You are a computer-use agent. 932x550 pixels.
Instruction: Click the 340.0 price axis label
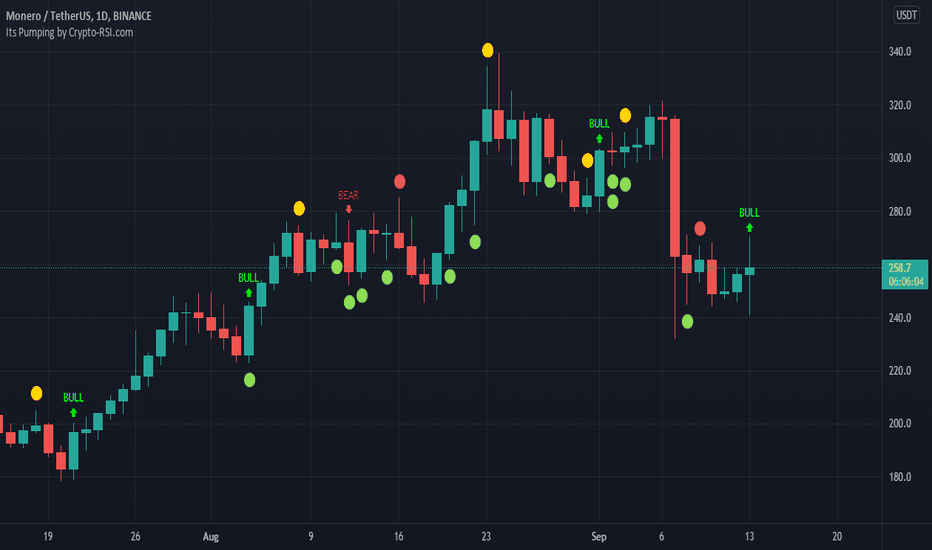900,52
